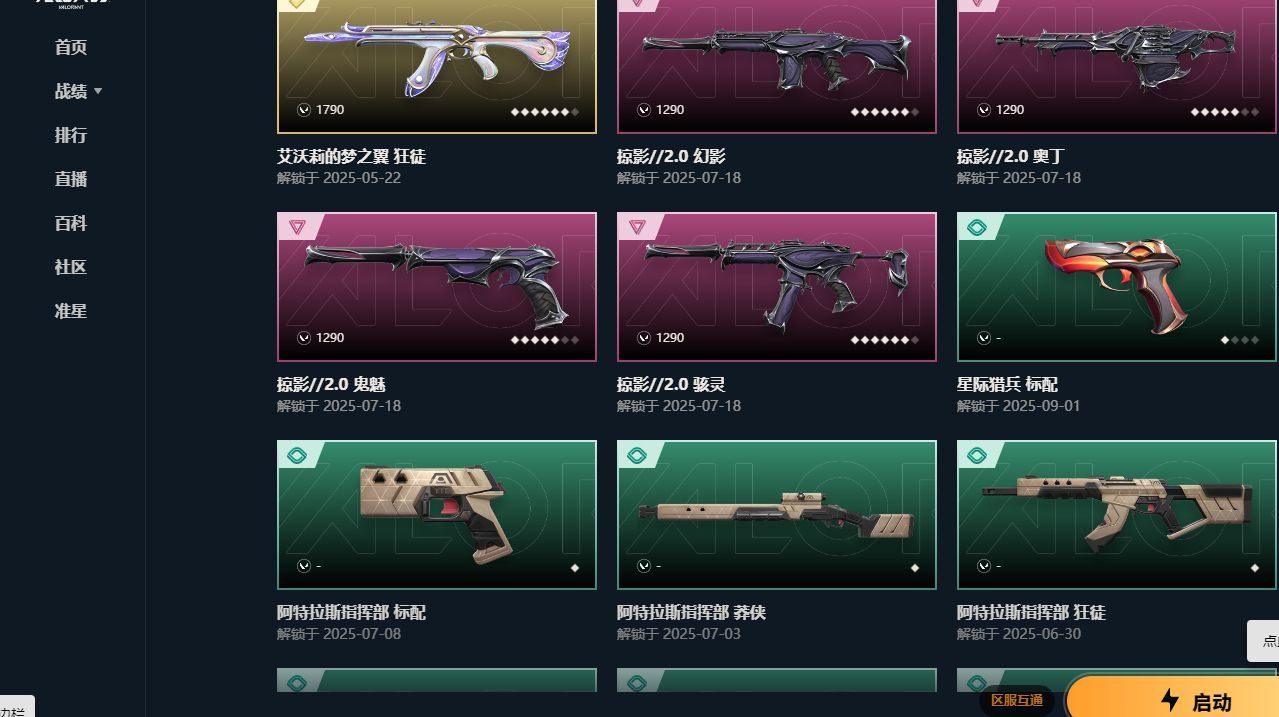Open the 直播 sidebar item

71,179
